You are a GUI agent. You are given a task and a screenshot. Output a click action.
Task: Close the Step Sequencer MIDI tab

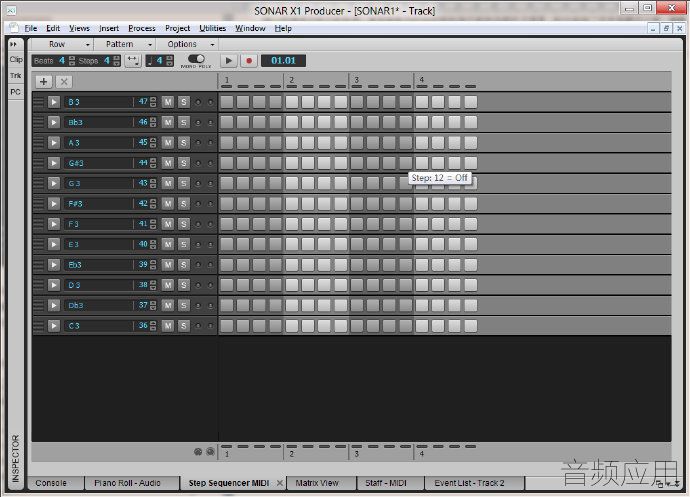click(280, 483)
